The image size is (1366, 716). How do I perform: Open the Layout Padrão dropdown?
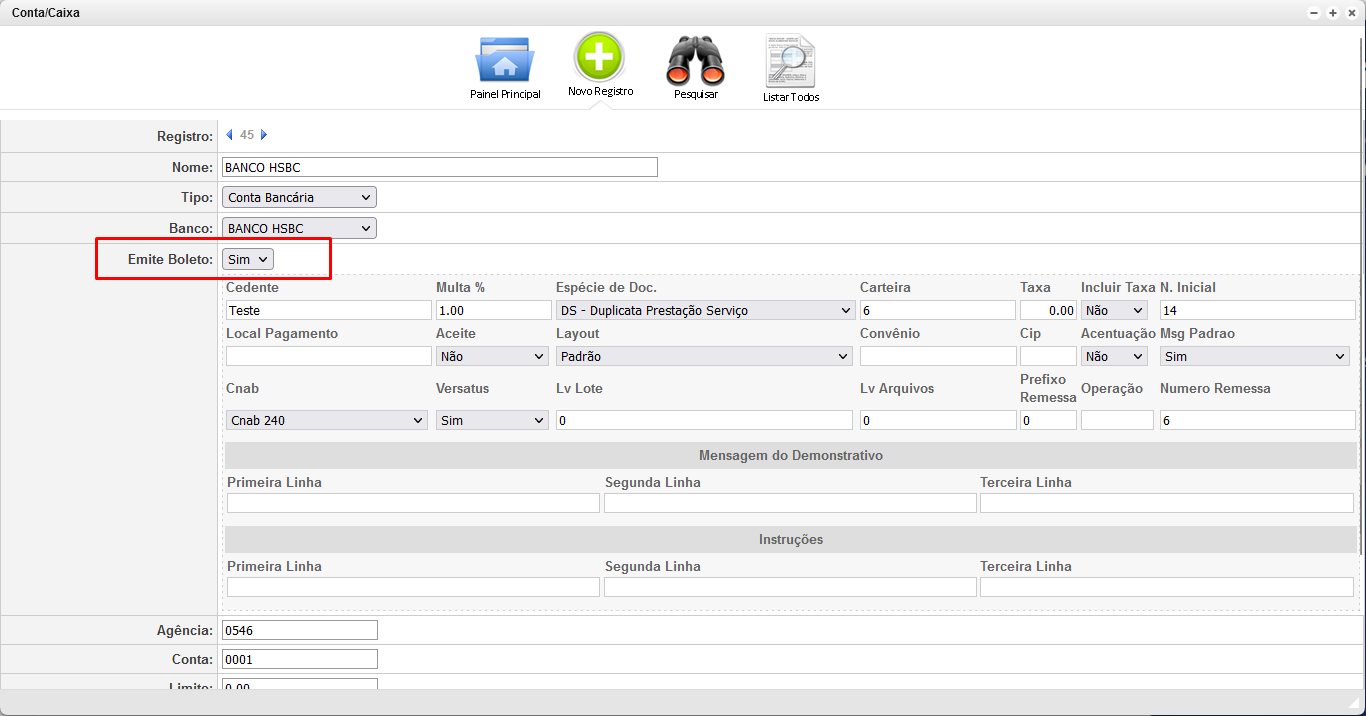click(705, 356)
